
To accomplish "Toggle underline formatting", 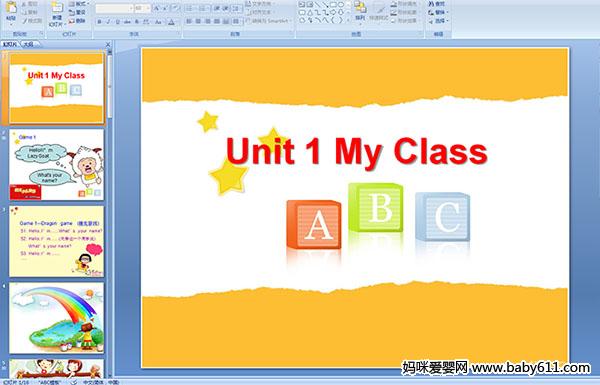I will (118, 22).
